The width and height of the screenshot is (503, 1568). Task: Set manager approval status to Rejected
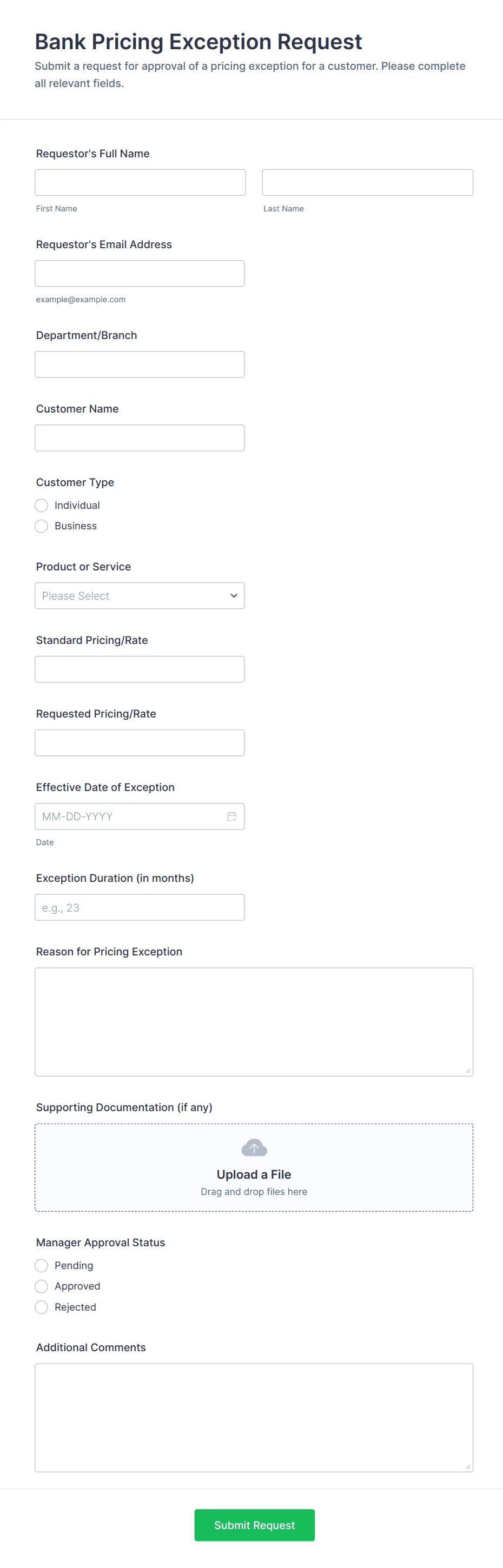[42, 1307]
